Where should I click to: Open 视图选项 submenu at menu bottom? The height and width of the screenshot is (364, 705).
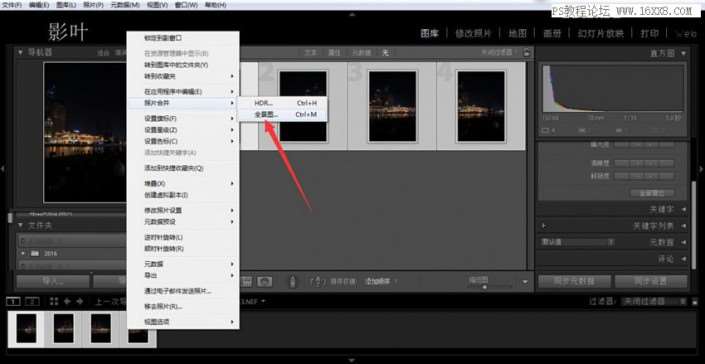click(x=183, y=322)
